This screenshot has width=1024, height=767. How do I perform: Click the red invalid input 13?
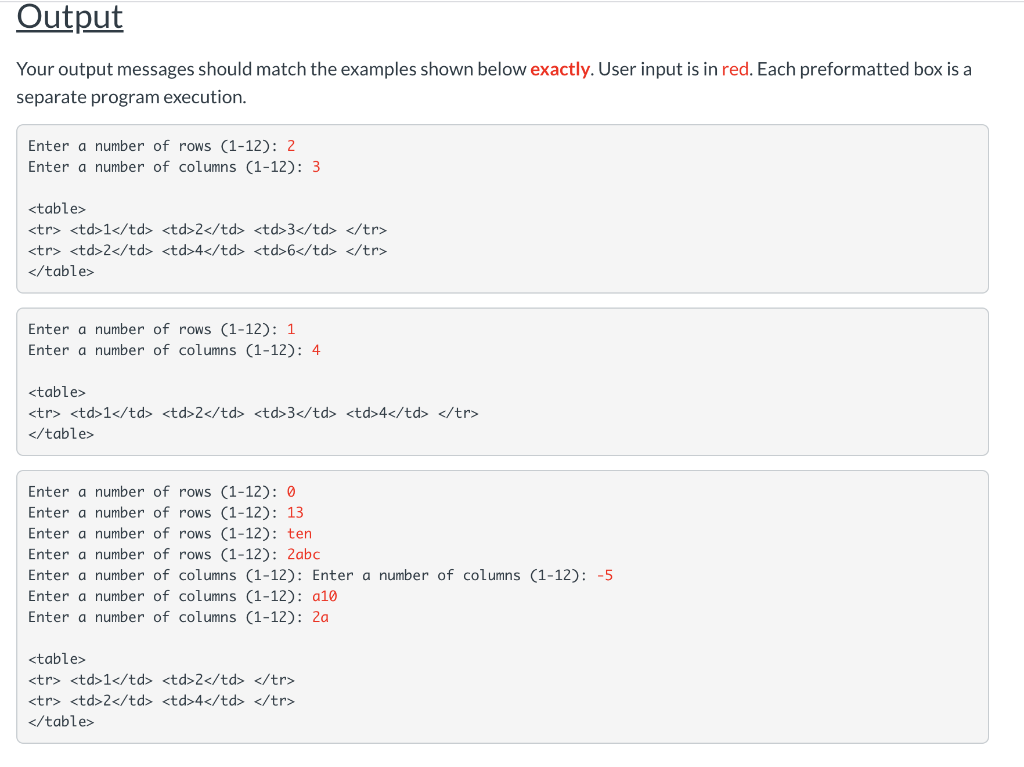click(x=295, y=512)
